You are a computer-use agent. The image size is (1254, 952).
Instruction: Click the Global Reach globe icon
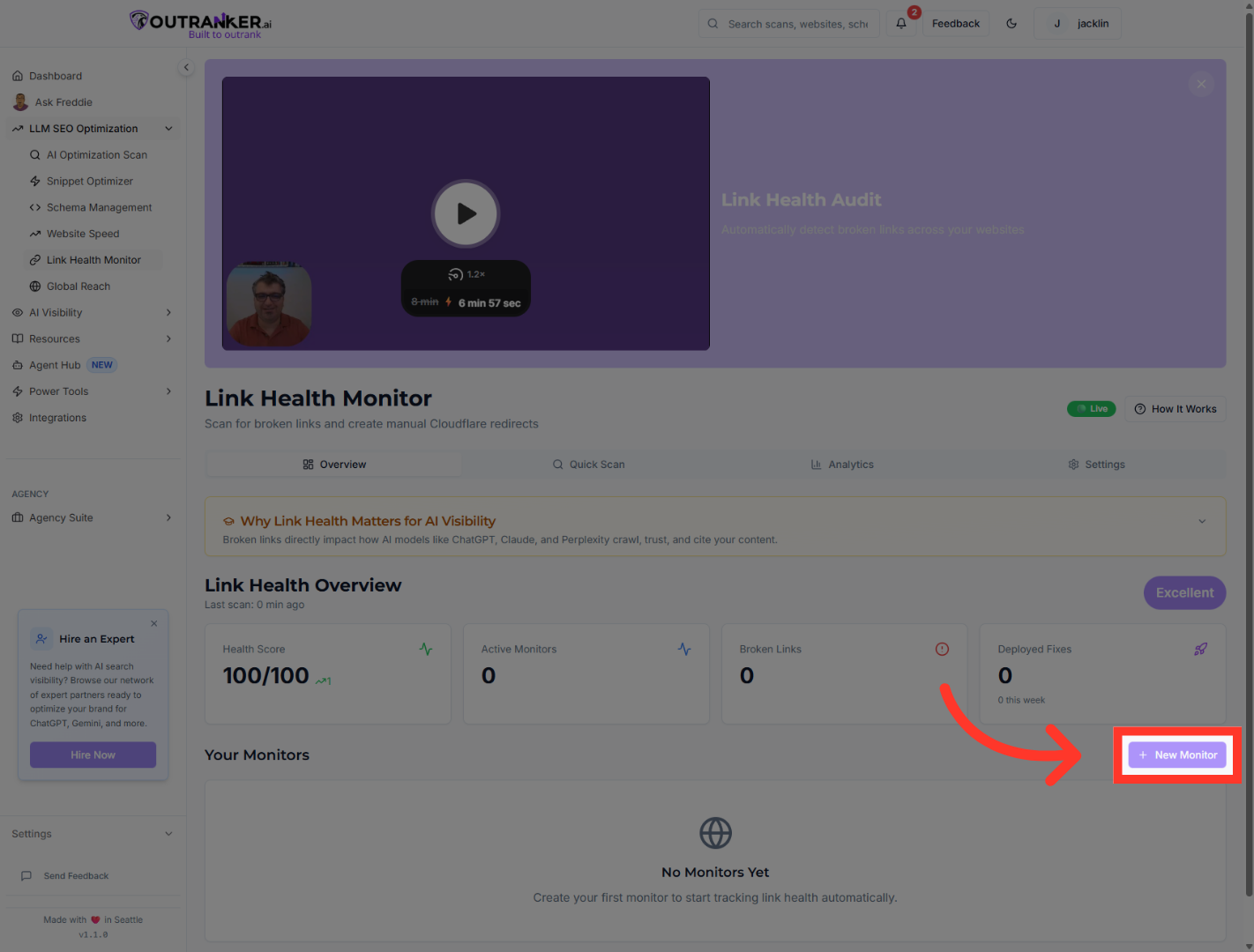[x=35, y=286]
